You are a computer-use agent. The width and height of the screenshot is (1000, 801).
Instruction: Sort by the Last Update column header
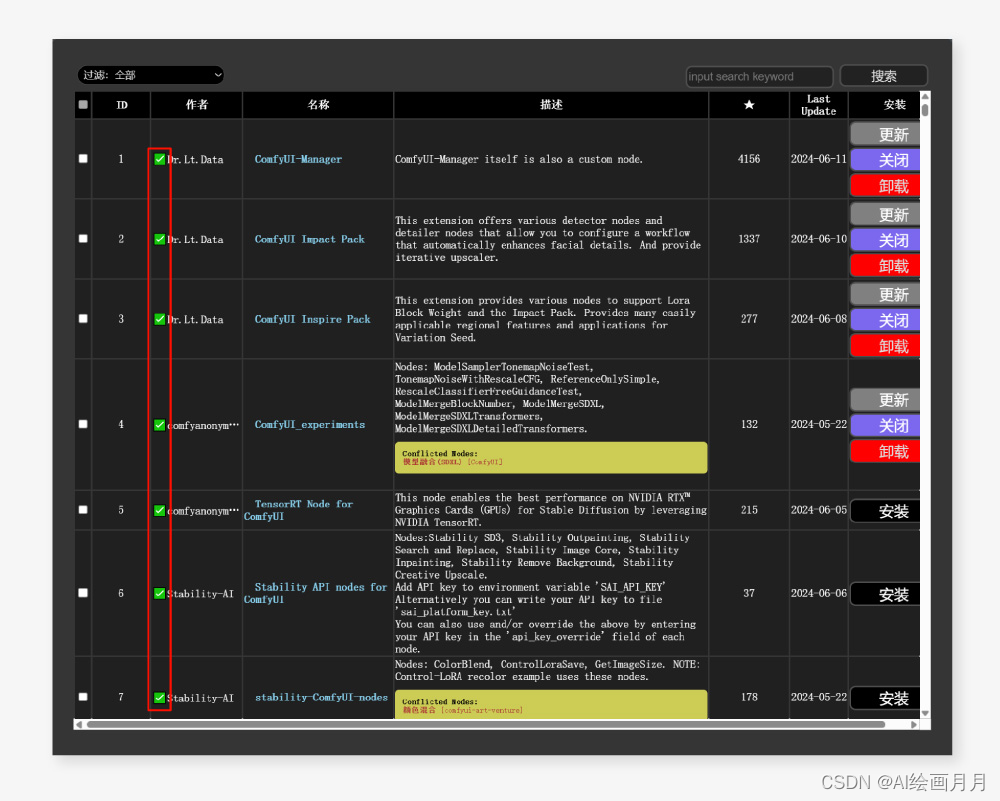pyautogui.click(x=819, y=105)
